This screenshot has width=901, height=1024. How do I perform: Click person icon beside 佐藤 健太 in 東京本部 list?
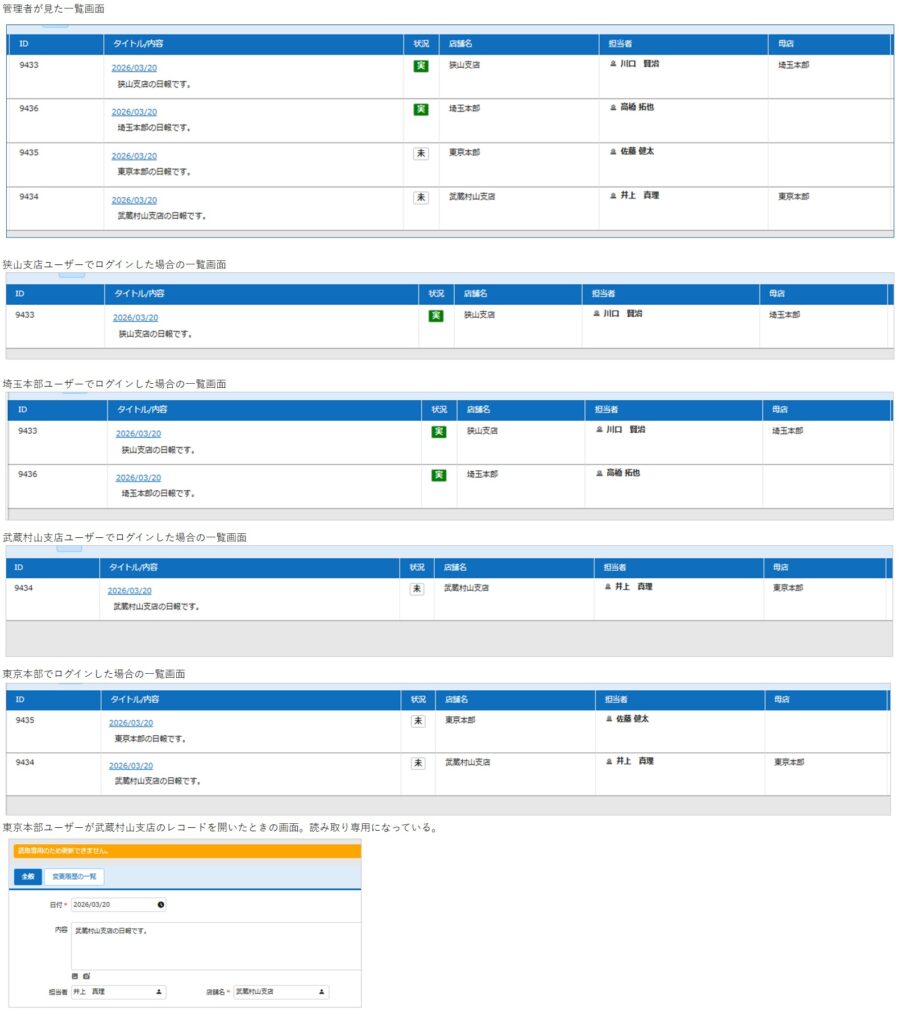pos(609,719)
